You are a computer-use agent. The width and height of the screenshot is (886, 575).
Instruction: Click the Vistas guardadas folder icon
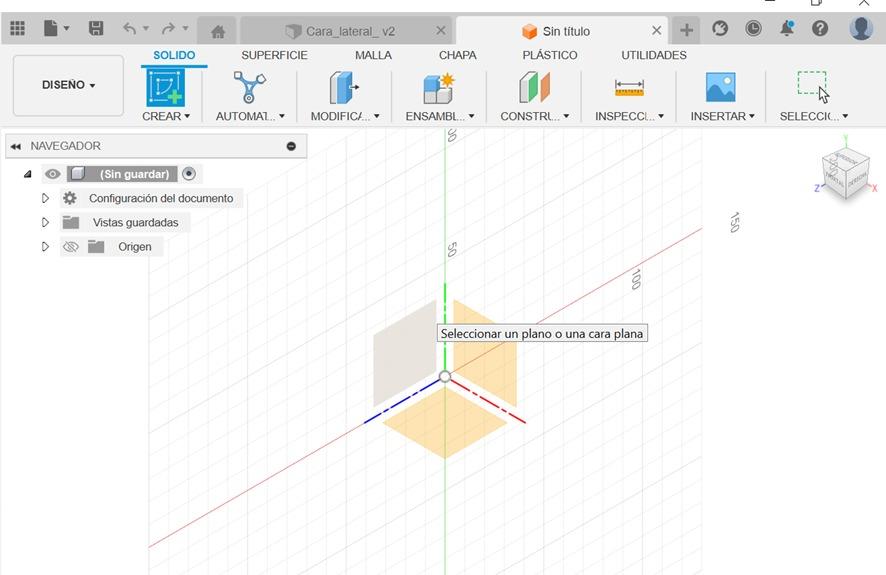click(x=71, y=222)
